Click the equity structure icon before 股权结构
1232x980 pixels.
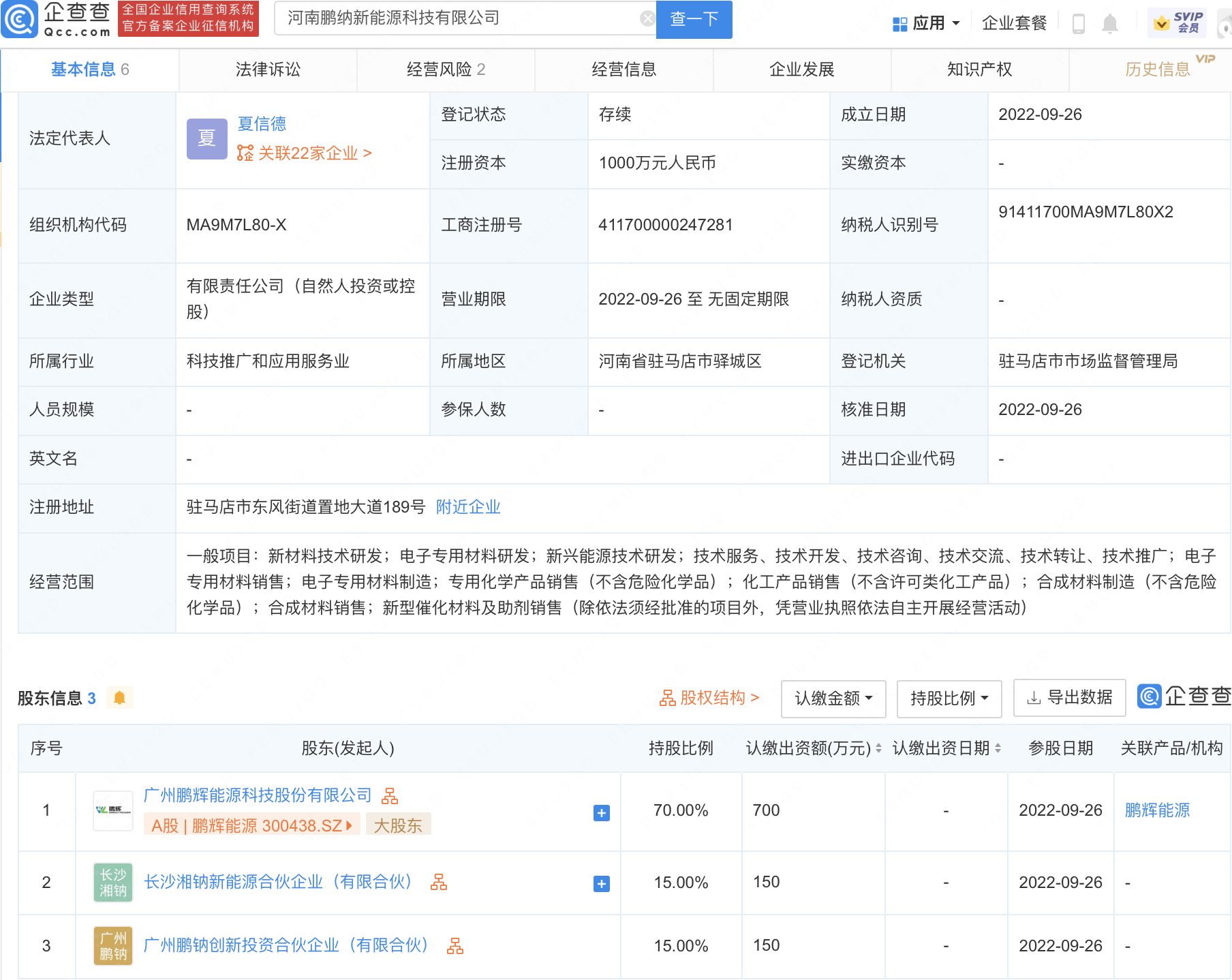[669, 697]
